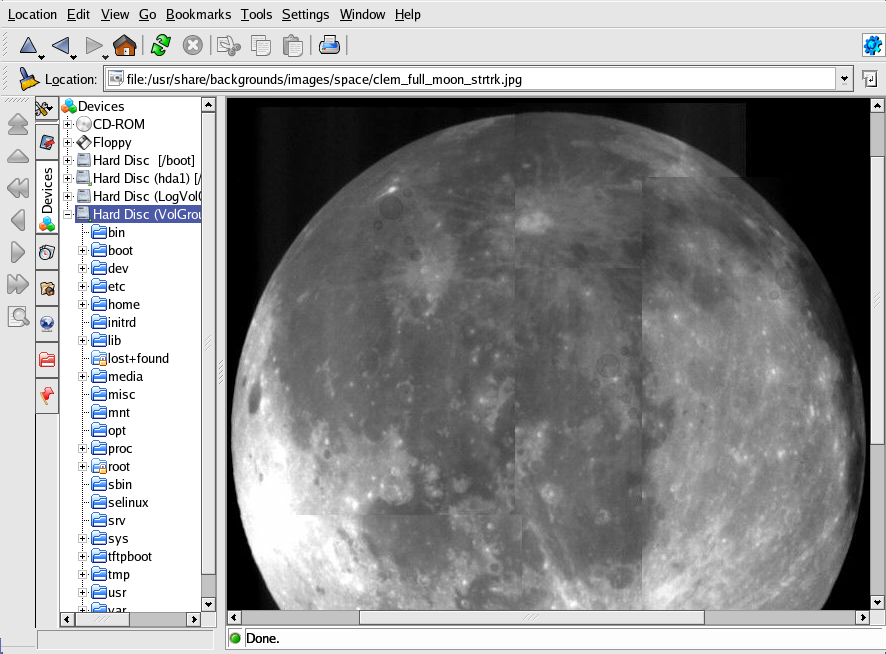Image resolution: width=886 pixels, height=654 pixels.
Task: Click the Home toolbar icon
Action: point(124,46)
